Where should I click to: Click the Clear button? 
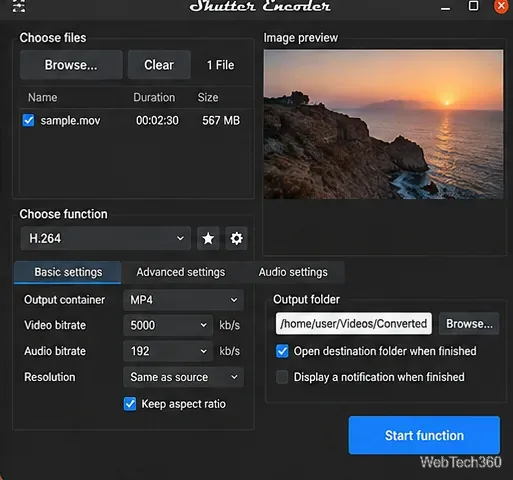point(159,65)
